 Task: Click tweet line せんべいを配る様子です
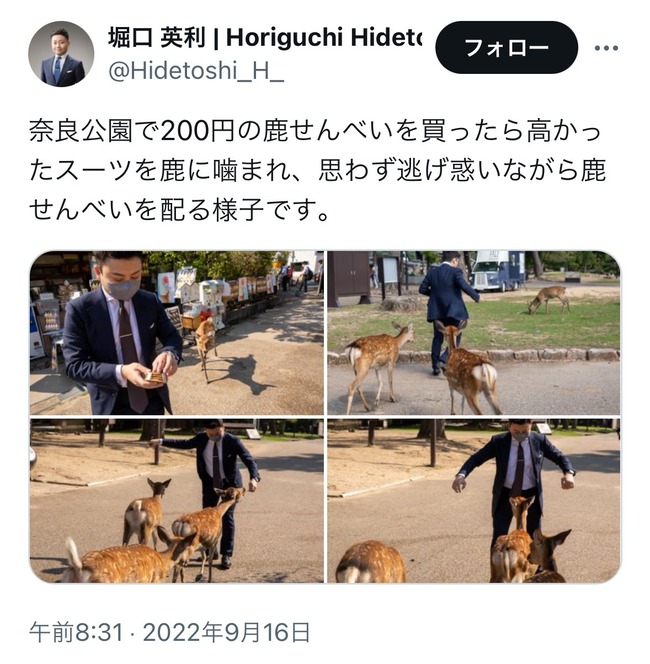pos(180,209)
